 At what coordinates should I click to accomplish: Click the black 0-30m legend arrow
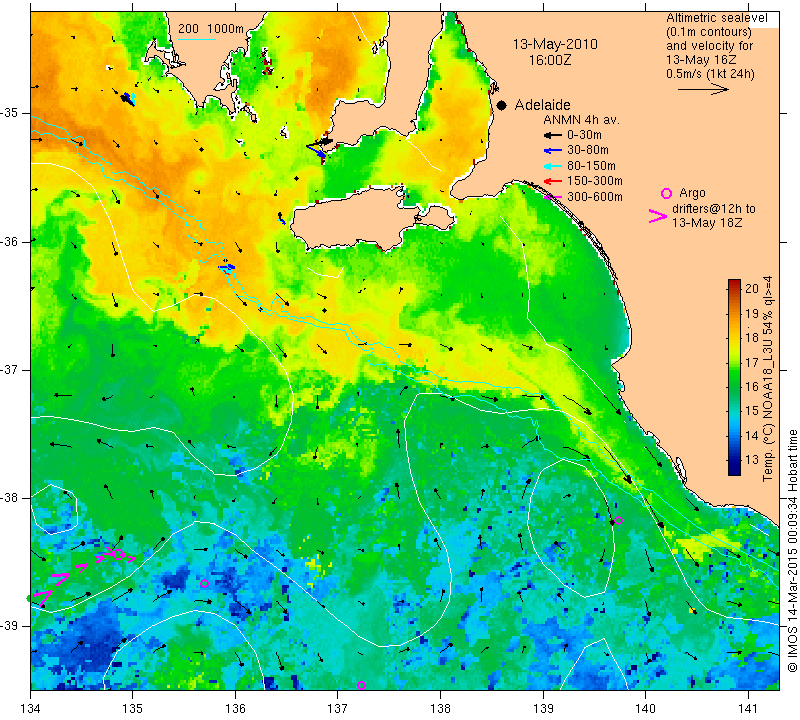tap(553, 135)
